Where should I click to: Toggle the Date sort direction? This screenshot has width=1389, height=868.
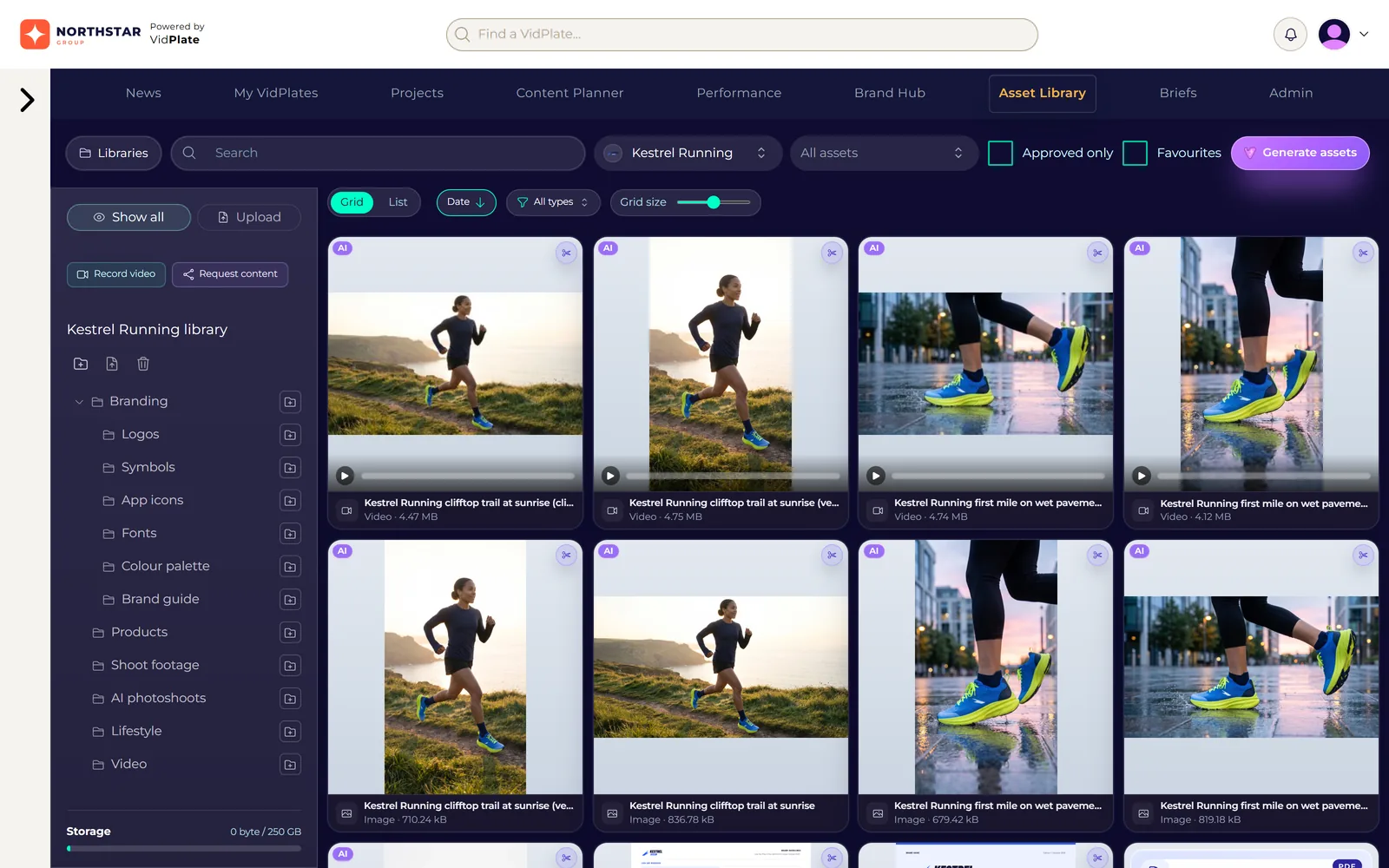[466, 202]
